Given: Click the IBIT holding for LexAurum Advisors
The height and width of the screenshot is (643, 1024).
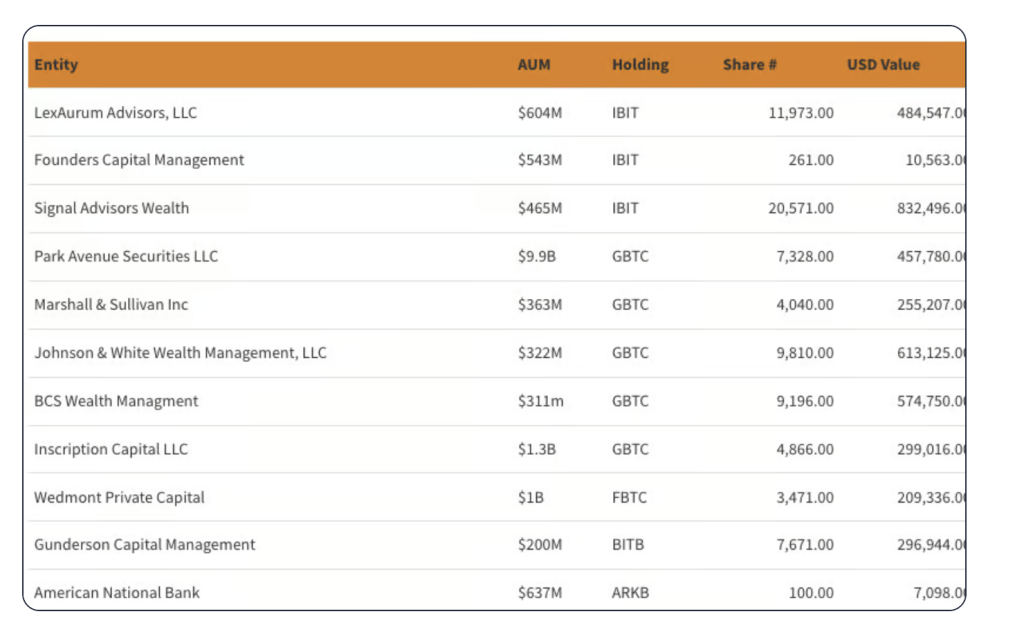Looking at the screenshot, I should 625,112.
